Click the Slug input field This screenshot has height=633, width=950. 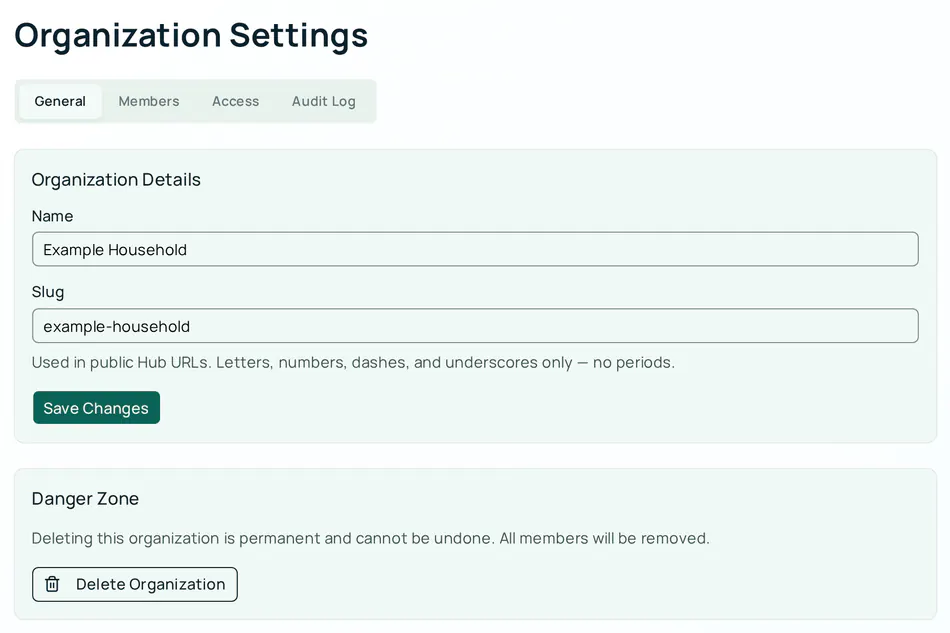tap(475, 326)
